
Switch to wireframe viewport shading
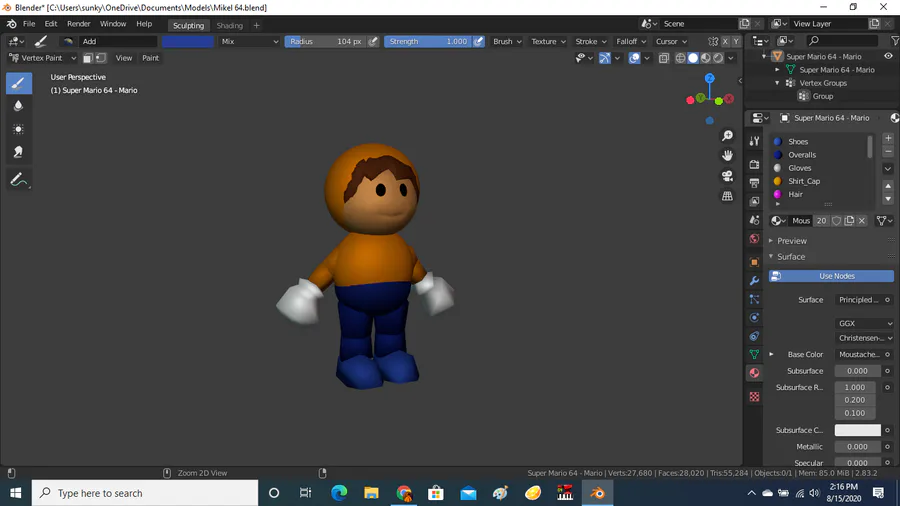[680, 58]
